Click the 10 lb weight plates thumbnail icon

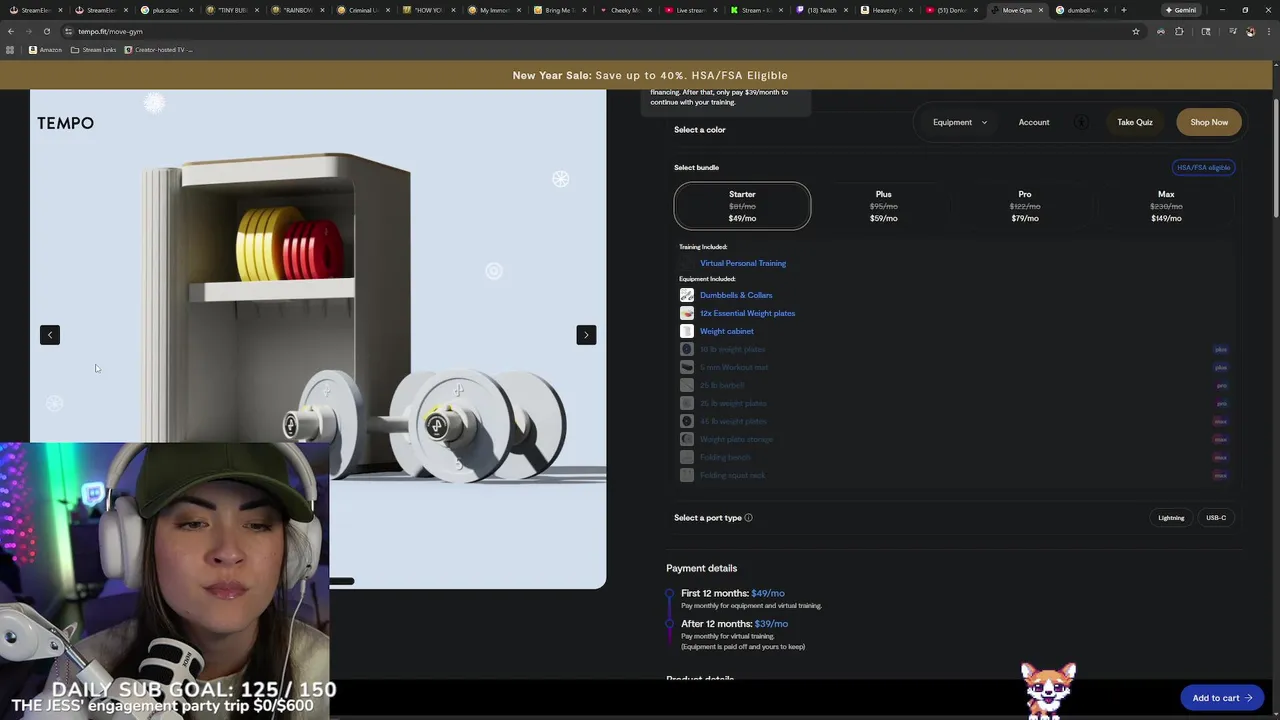tap(687, 349)
